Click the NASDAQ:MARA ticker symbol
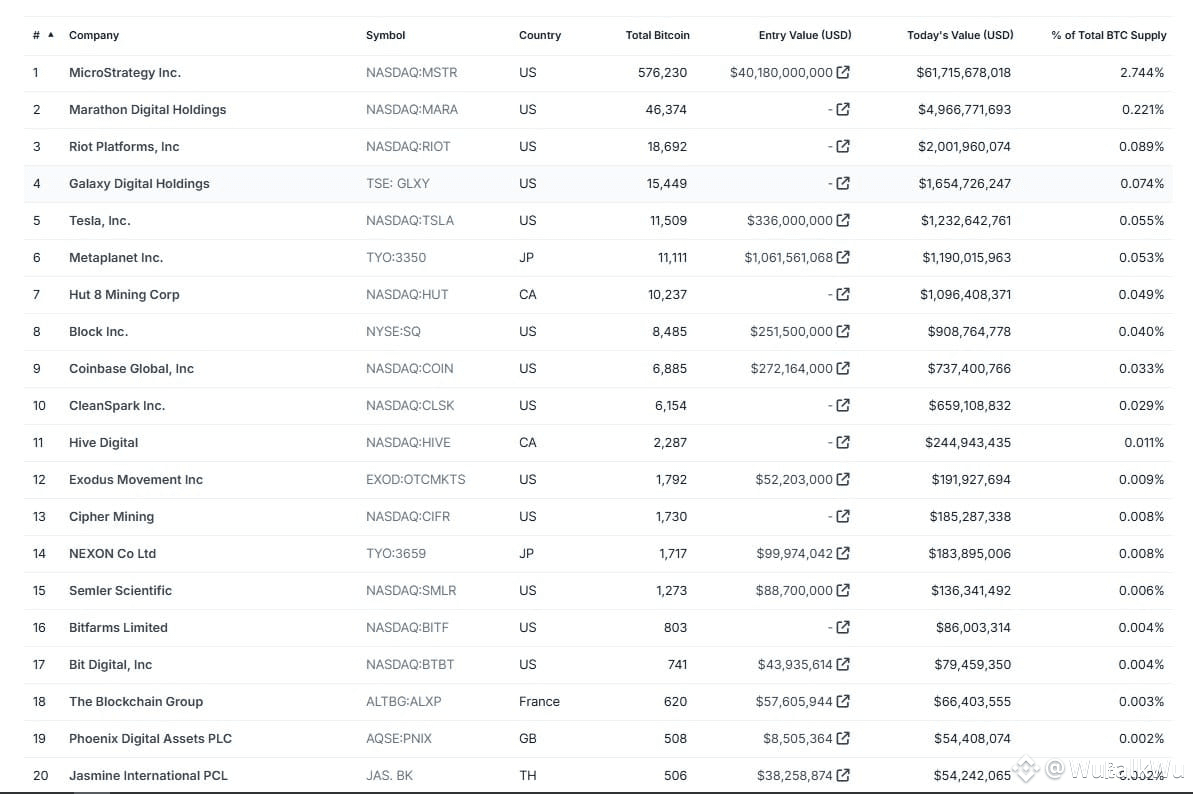1193x794 pixels. 412,110
